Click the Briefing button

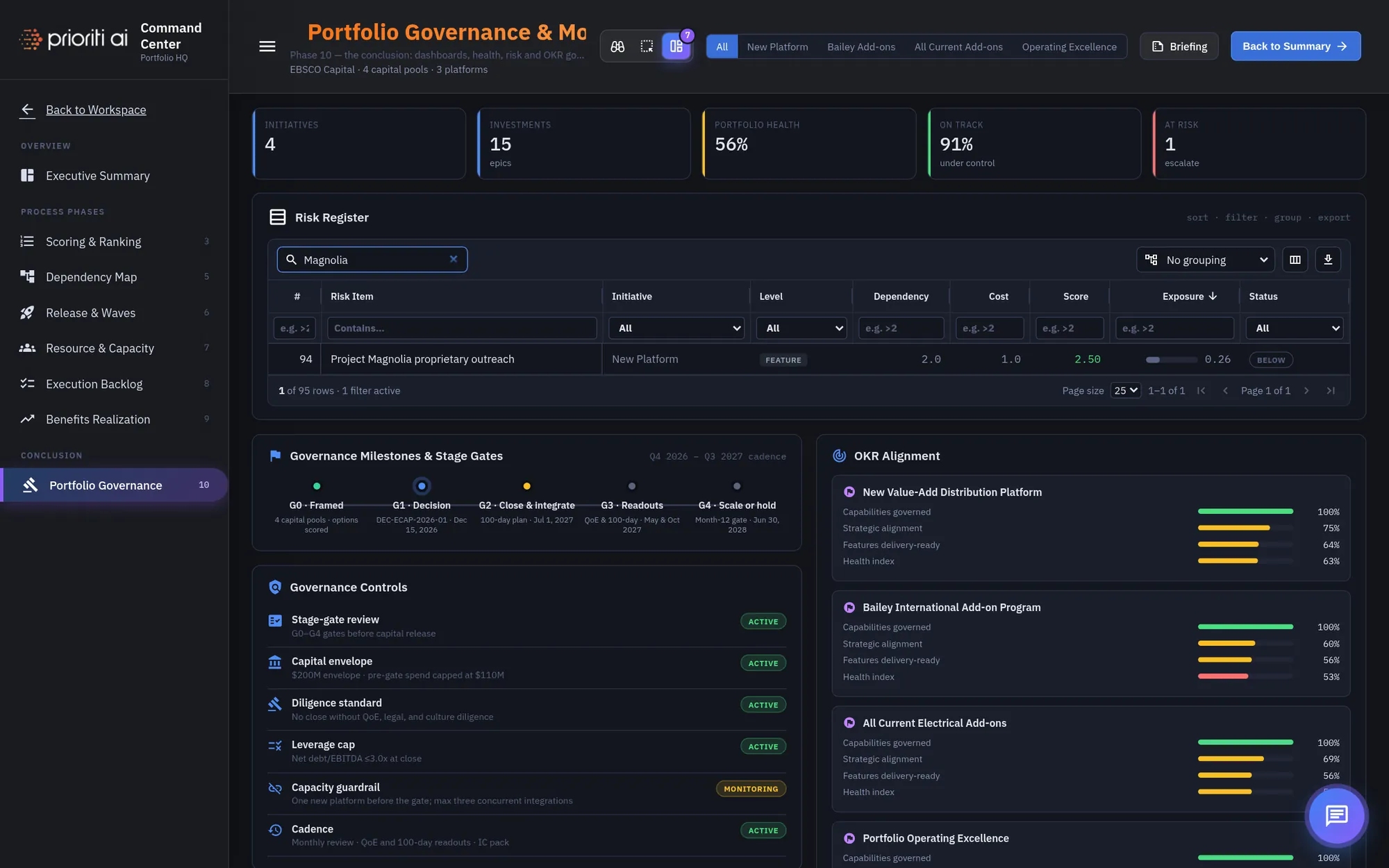pos(1179,47)
